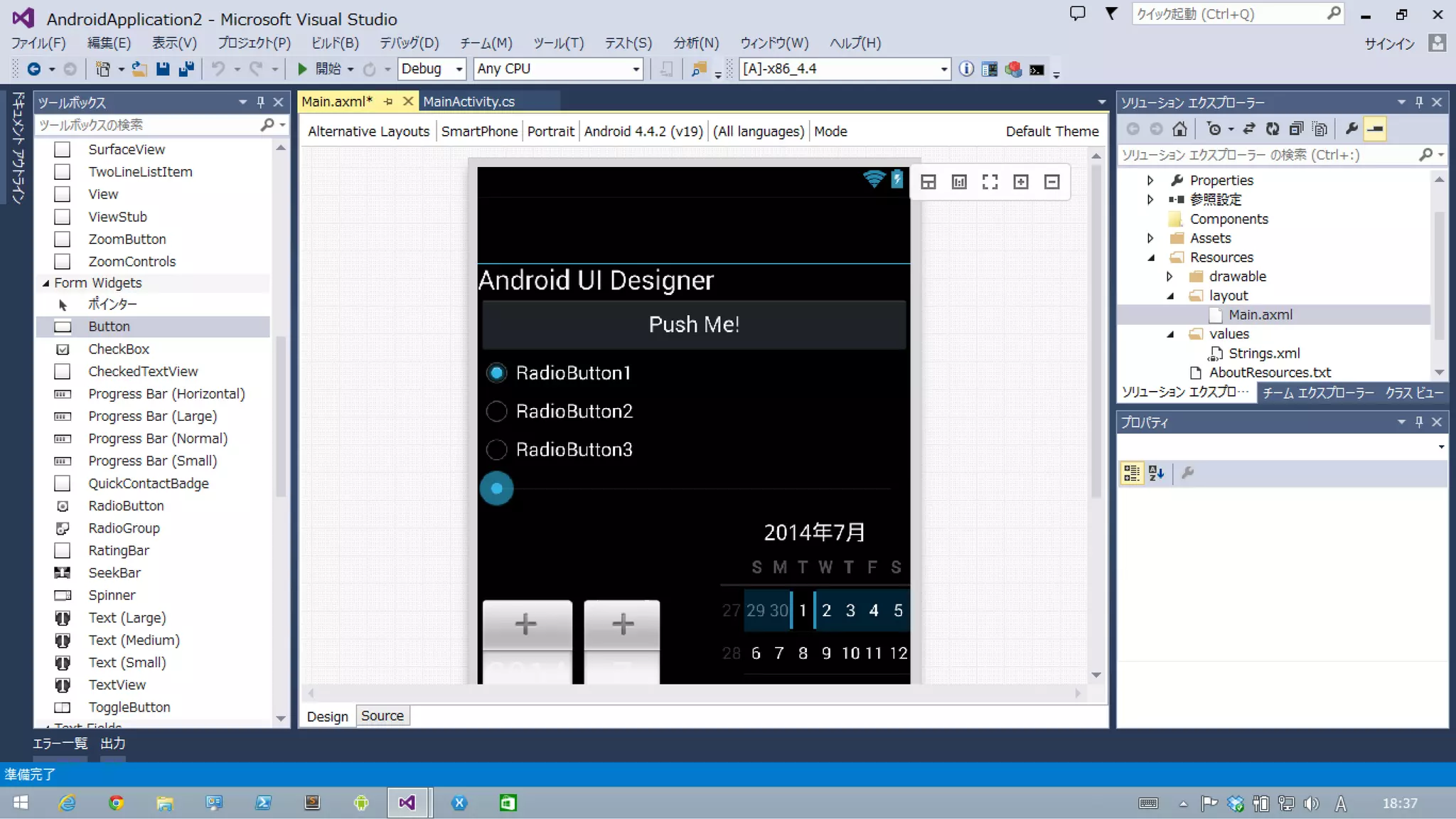
Task: Select RadioButton1 in the designer preview
Action: (496, 373)
